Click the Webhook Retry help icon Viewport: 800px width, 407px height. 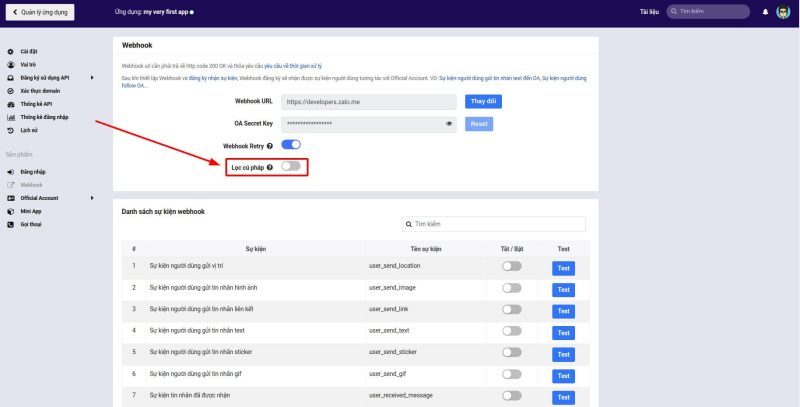[270, 146]
